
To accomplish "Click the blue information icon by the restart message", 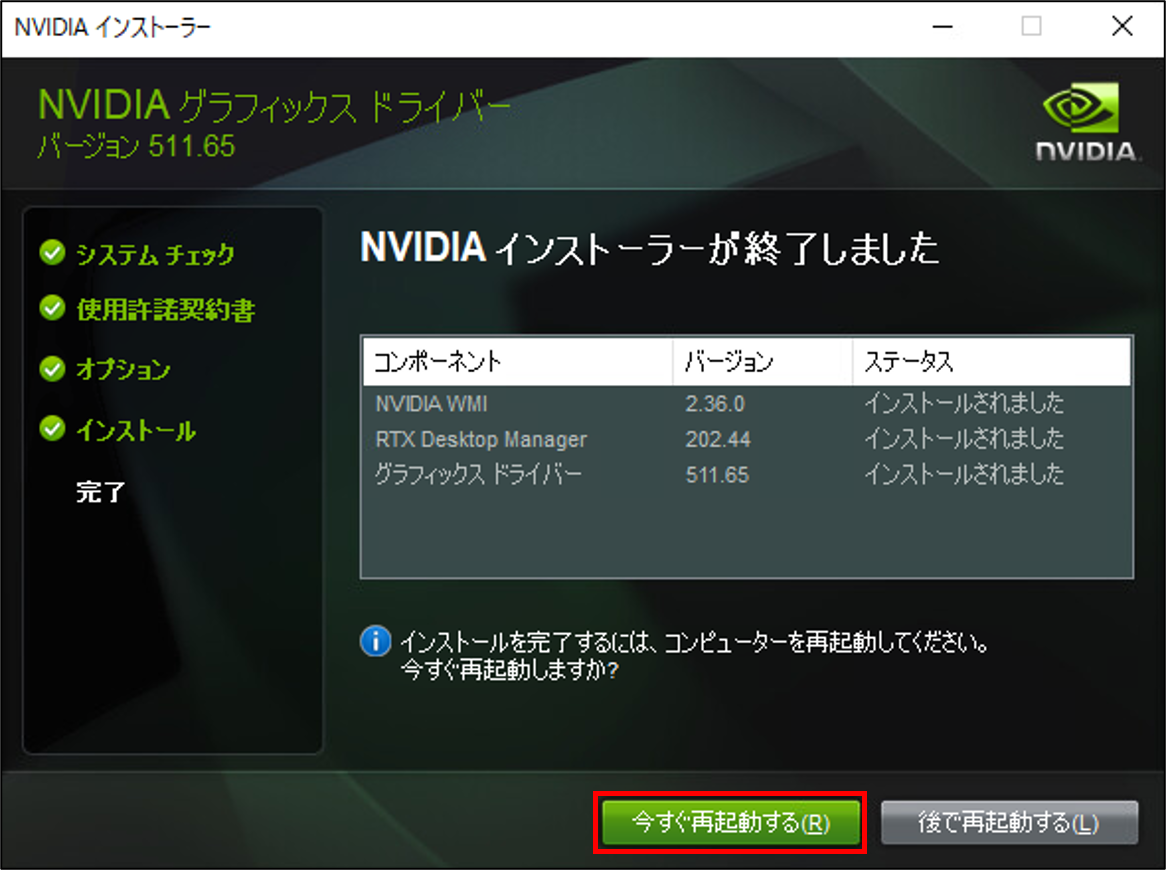I will click(376, 641).
